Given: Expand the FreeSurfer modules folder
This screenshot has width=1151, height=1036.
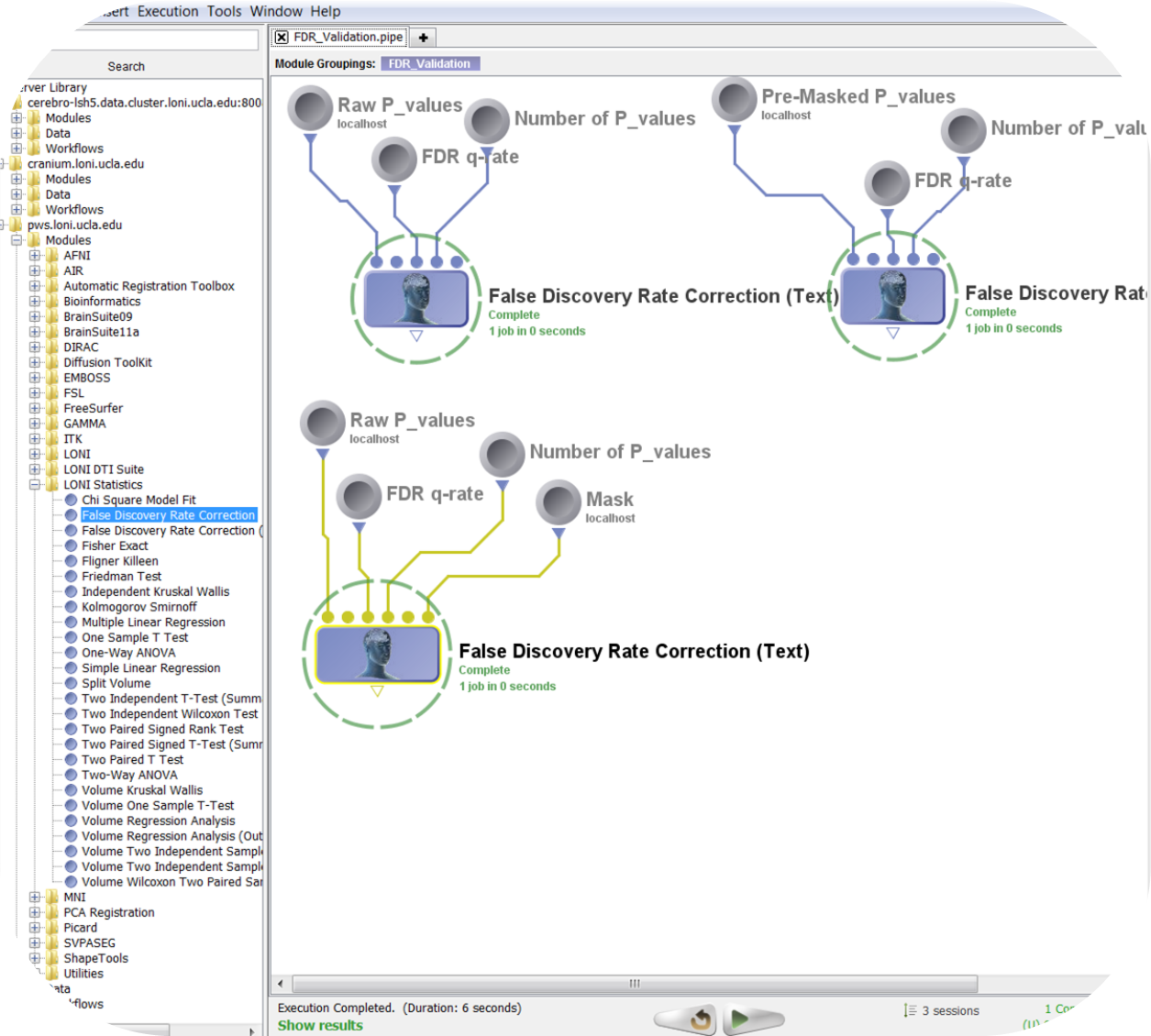Looking at the screenshot, I should coord(35,408).
